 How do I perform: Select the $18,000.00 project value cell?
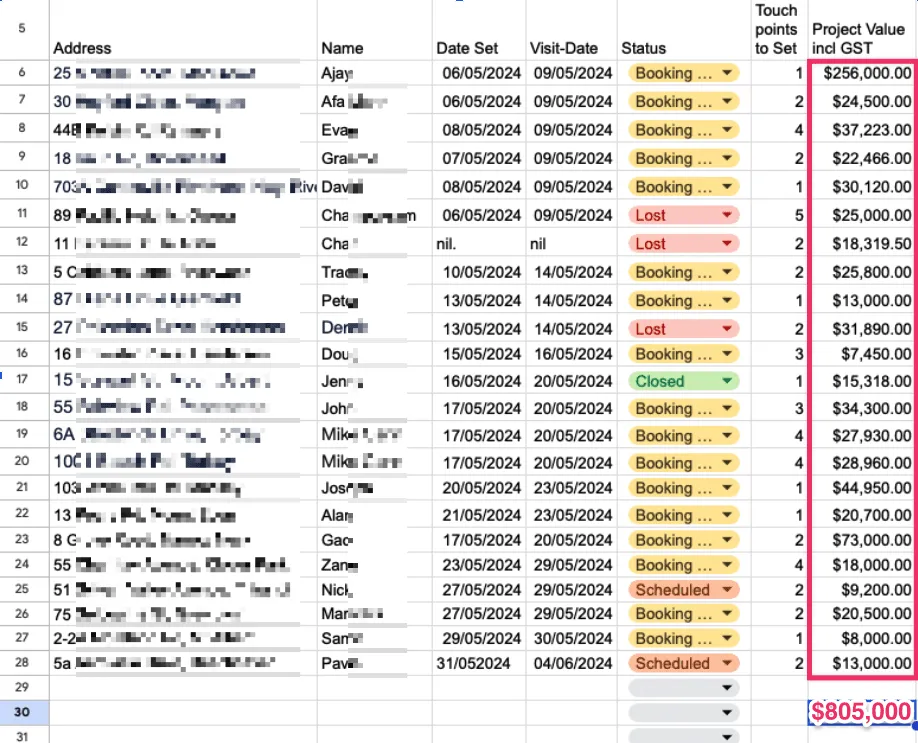[863, 565]
